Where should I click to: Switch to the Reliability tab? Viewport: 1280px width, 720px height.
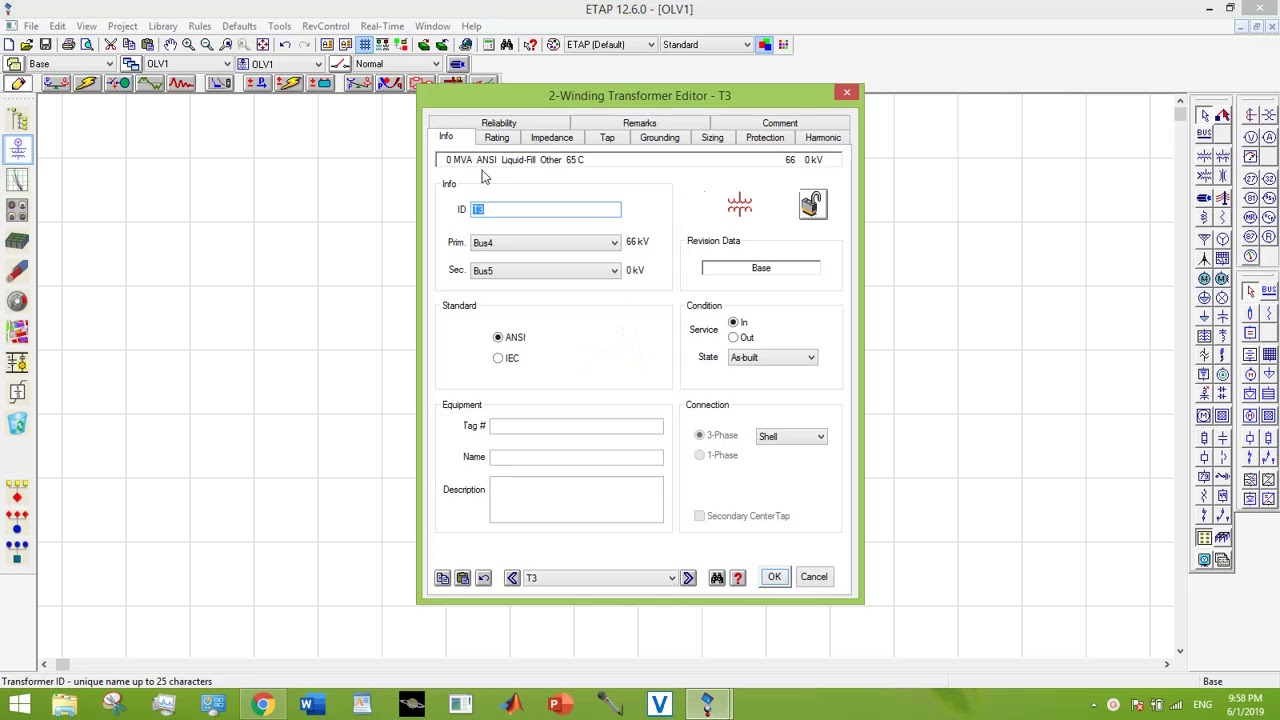tap(499, 123)
